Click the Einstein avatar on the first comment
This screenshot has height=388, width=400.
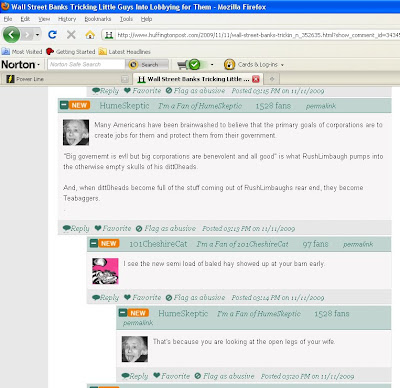(x=76, y=132)
